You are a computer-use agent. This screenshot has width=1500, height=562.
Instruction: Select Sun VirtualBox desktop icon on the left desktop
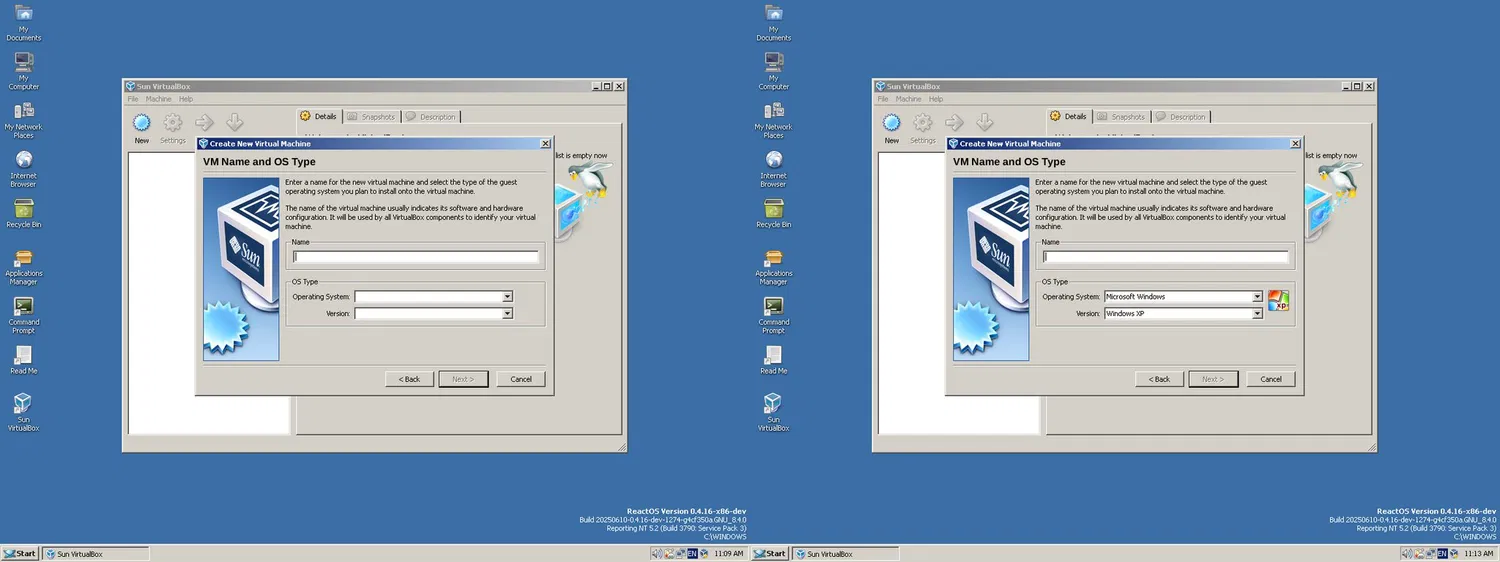tap(23, 412)
